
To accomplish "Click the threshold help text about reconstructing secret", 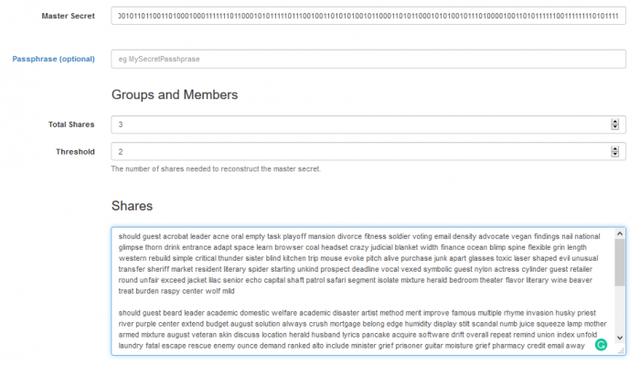I will click(x=216, y=169).
